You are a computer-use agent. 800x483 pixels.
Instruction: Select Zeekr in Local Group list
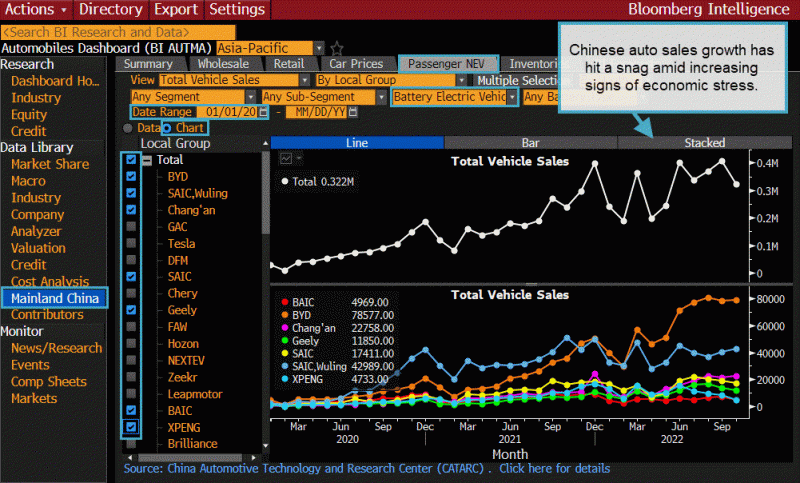pyautogui.click(x=182, y=377)
